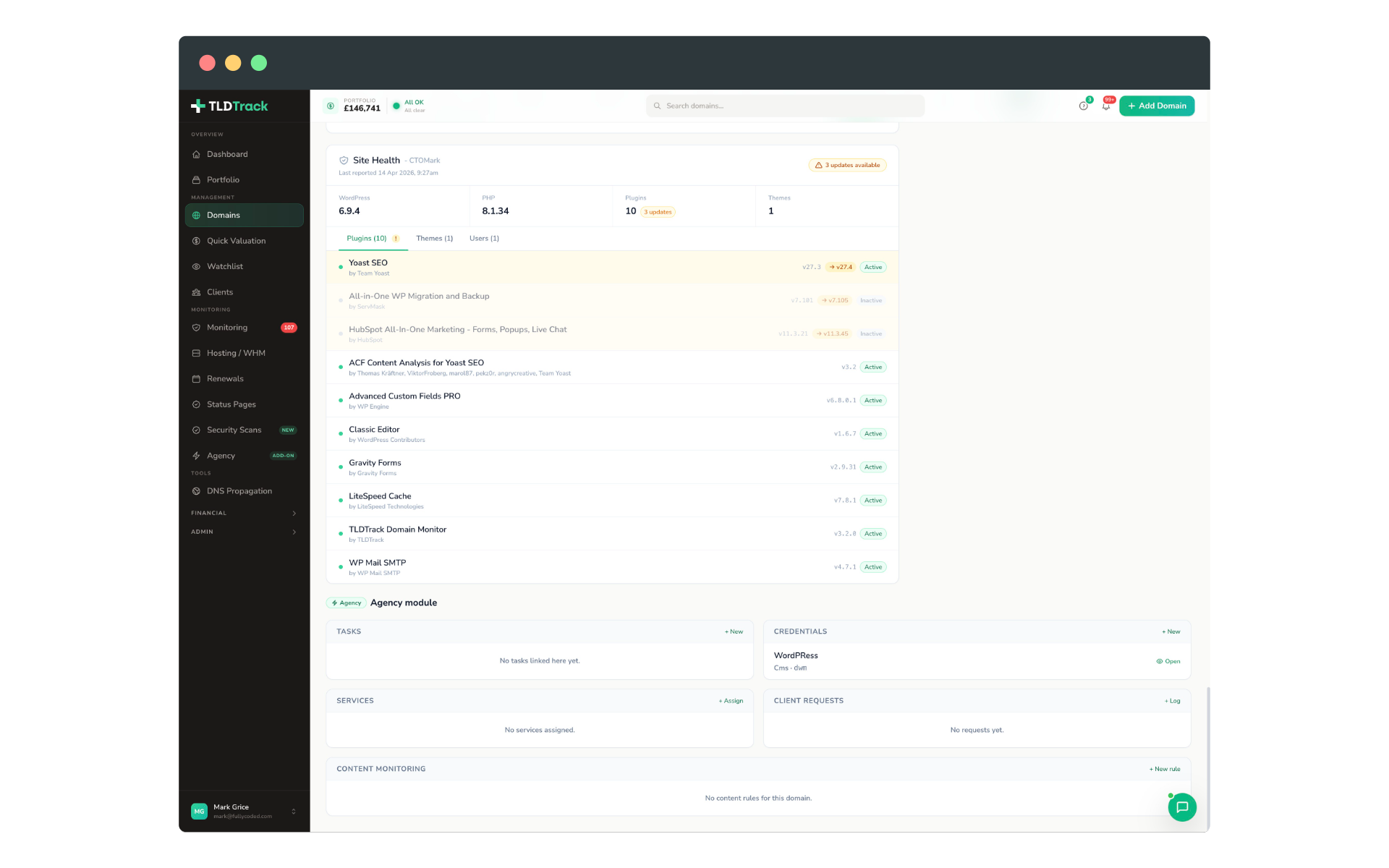1389x868 pixels.
Task: Click the Watchlist eye icon in sidebar
Action: [x=196, y=267]
